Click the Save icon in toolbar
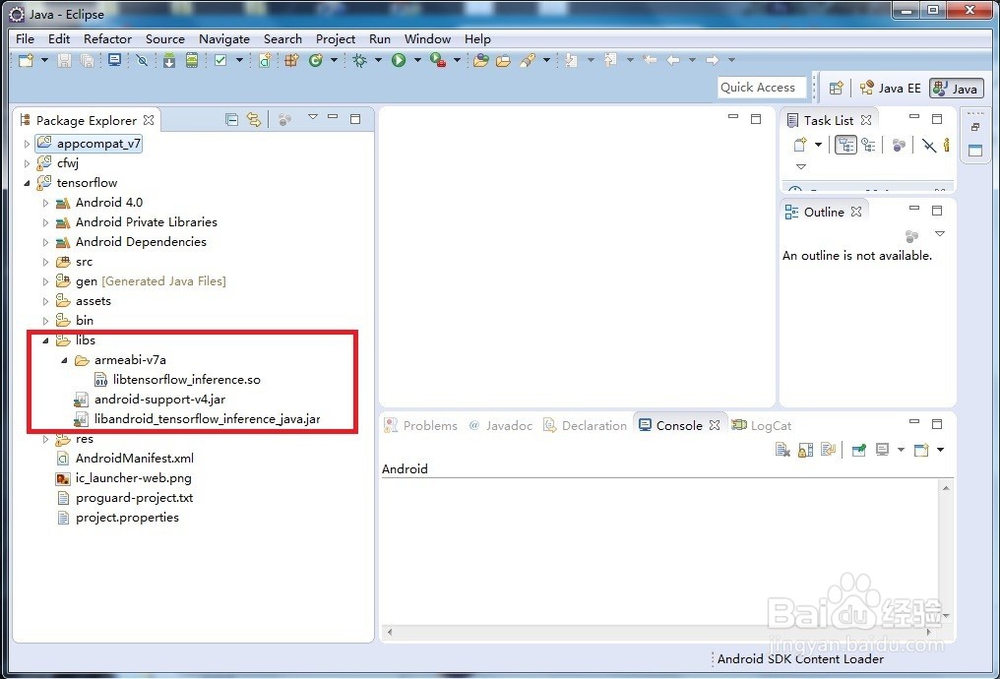 [x=64, y=61]
